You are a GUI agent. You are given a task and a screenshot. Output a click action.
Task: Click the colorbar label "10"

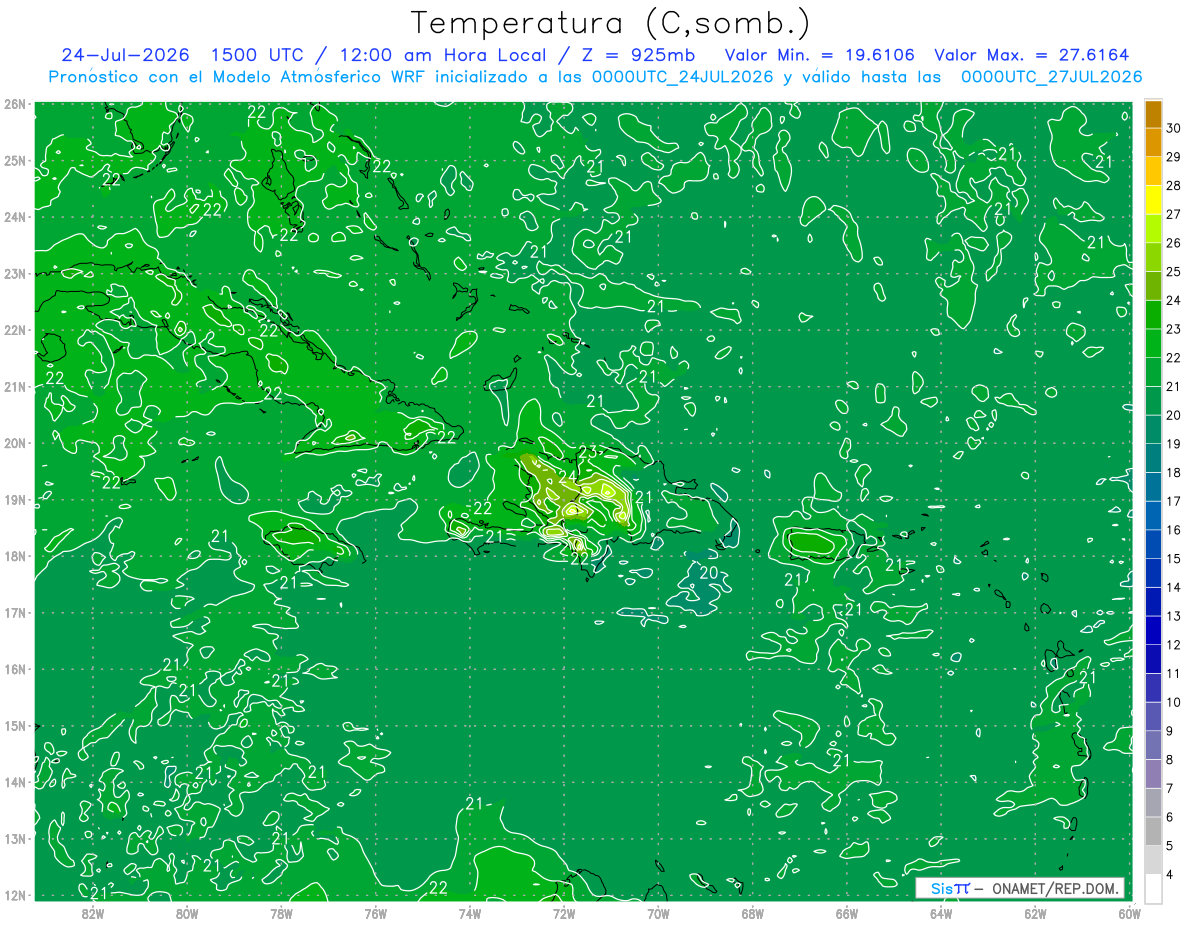[x=1173, y=702]
